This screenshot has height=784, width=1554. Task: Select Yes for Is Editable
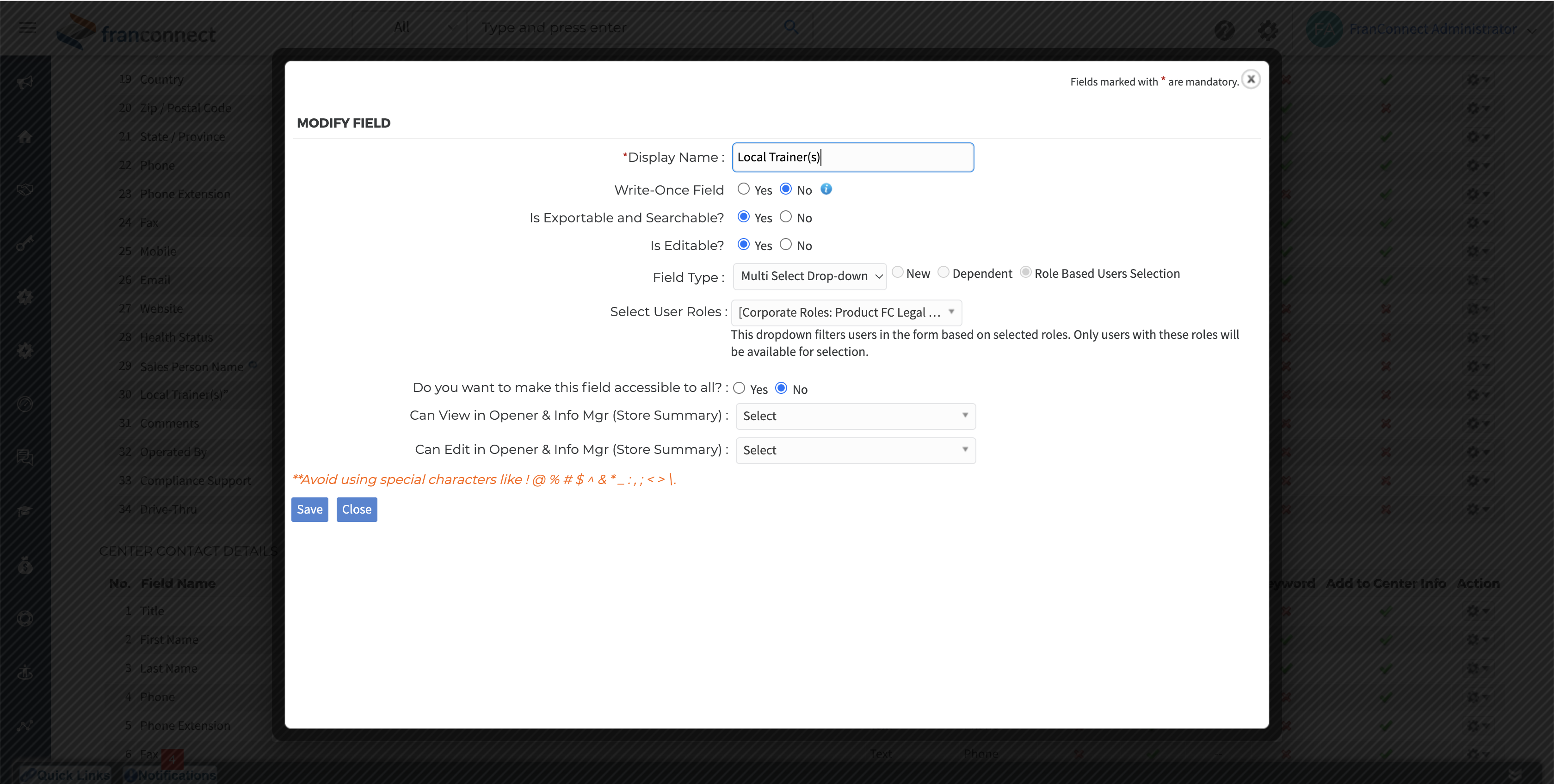[x=744, y=245]
